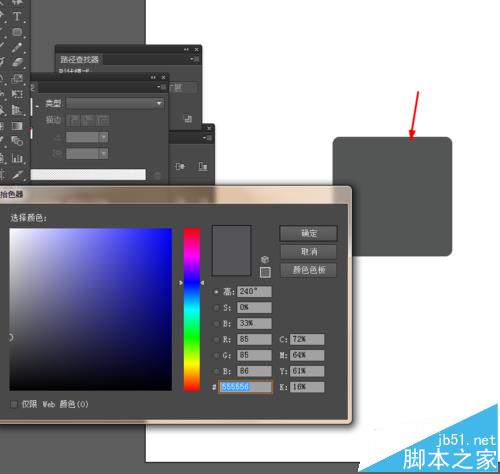Click the C field showing 72%
This screenshot has width=500, height=474.
click(x=307, y=339)
